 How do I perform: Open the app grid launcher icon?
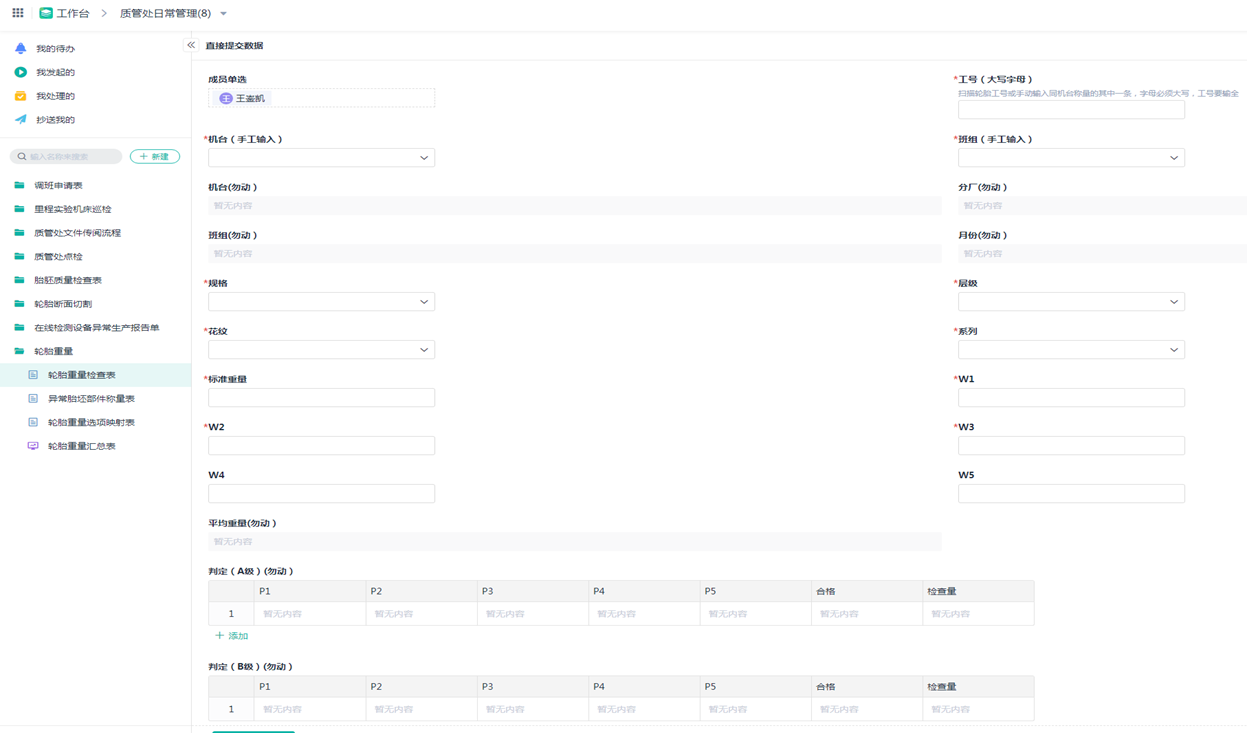(x=17, y=13)
